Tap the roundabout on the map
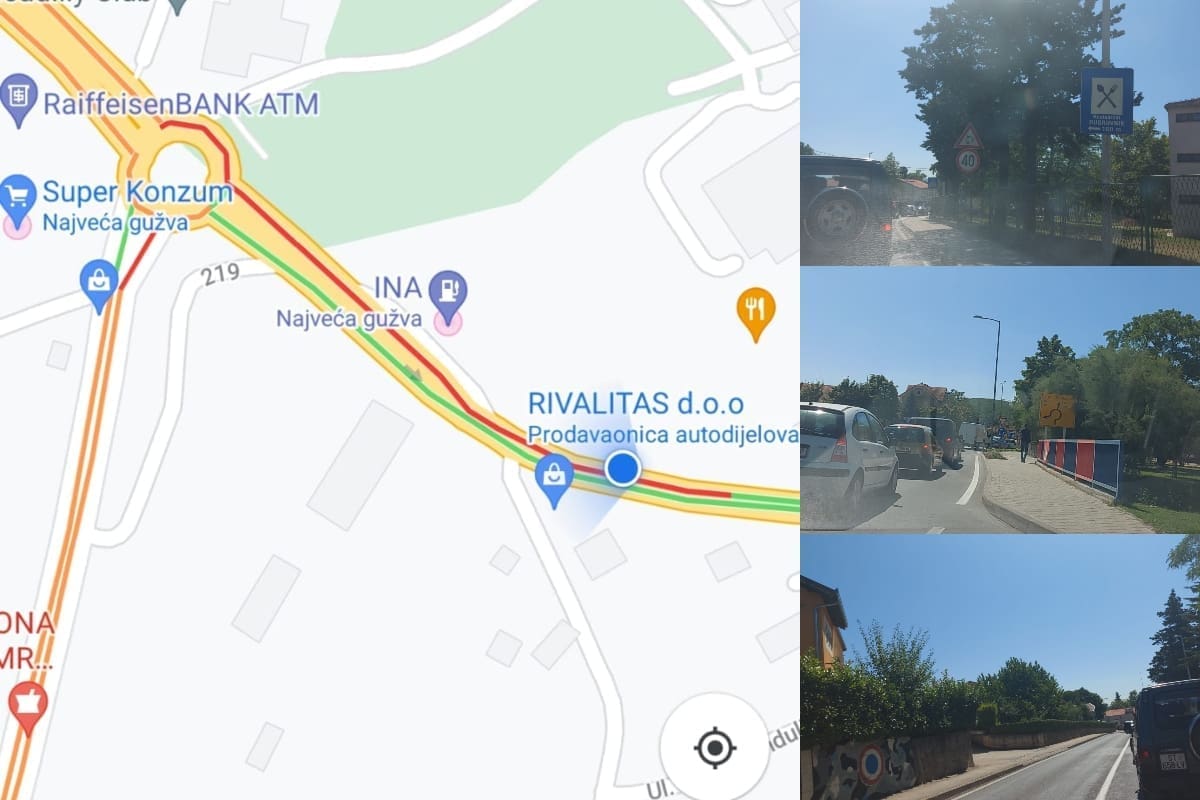This screenshot has height=800, width=1200. click(x=178, y=170)
